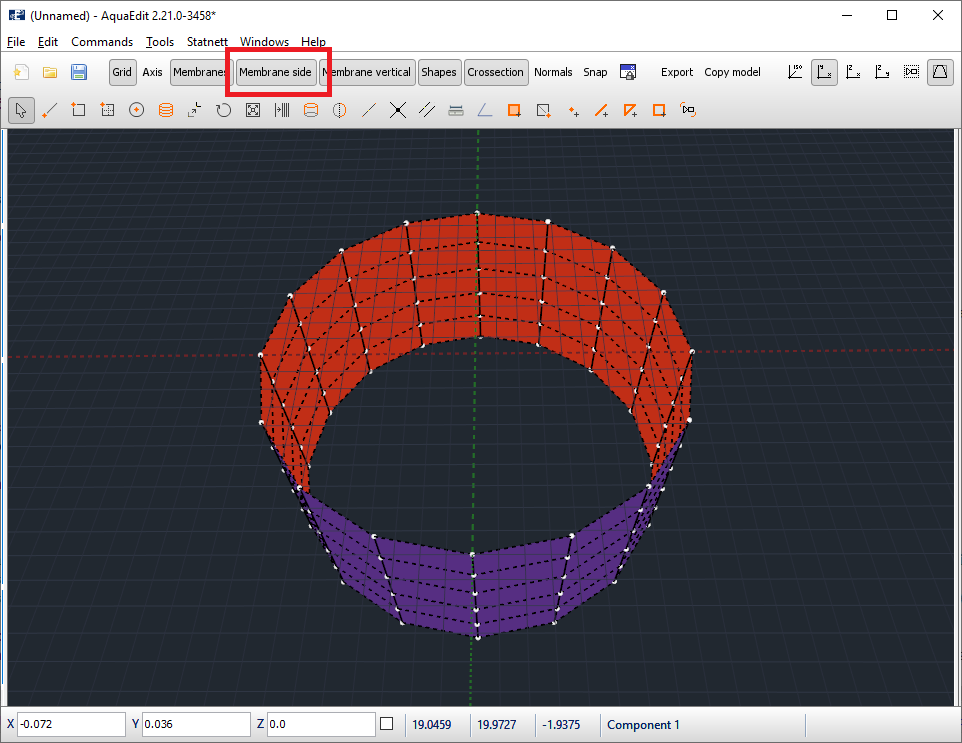Select the Z-X axis view icon
Image resolution: width=962 pixels, height=743 pixels.
(x=853, y=72)
